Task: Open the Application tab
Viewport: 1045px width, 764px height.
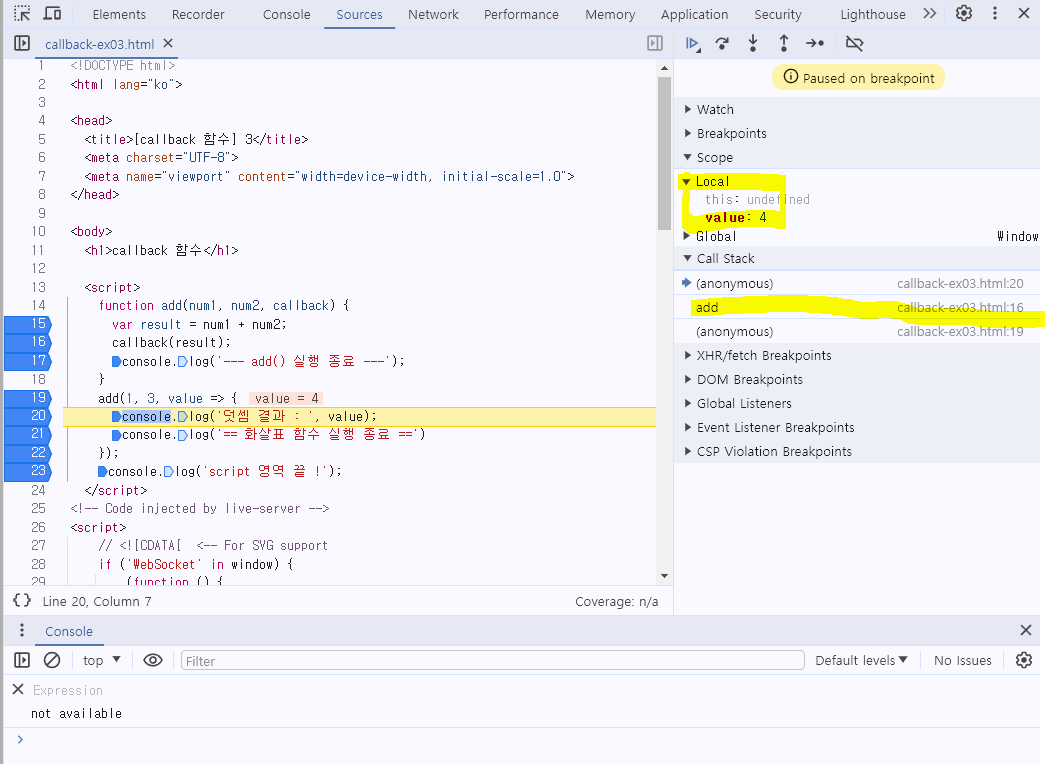Action: pos(694,14)
